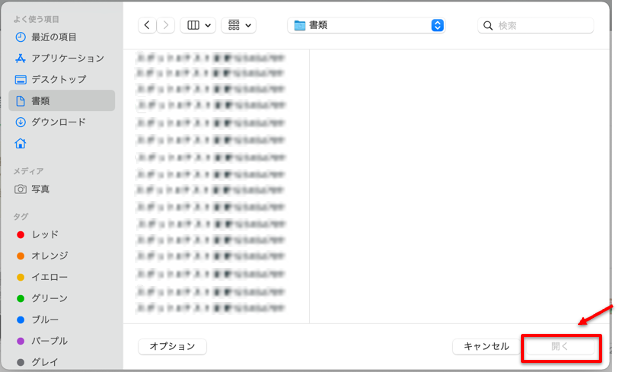Click the Applications icon beside アプリケーション
The image size is (619, 372).
[x=21, y=58]
